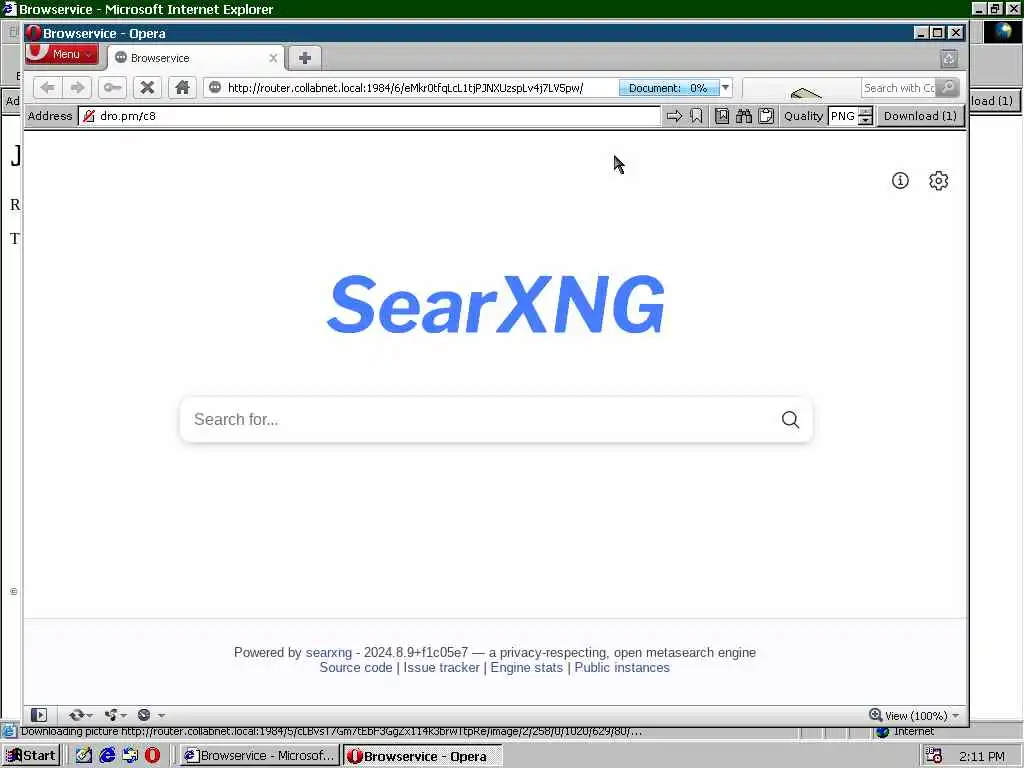
Task: Open the Source code link
Action: [356, 667]
